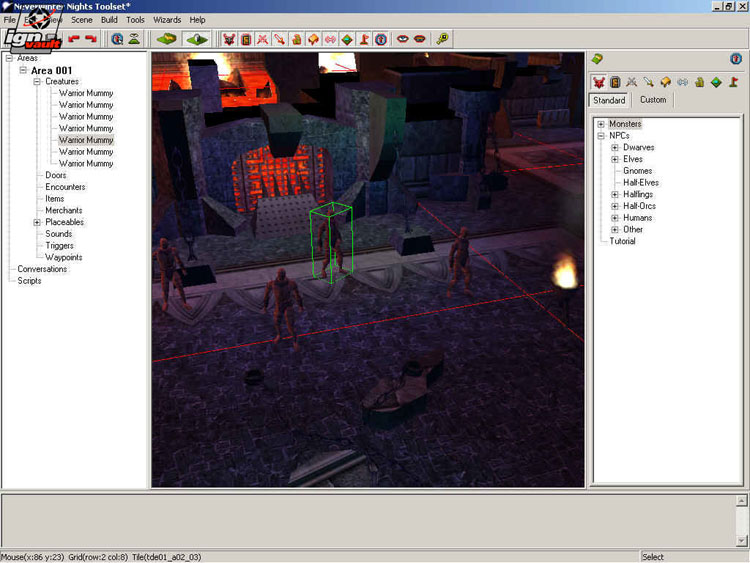Toggle items sword filter in main toolbar
The width and height of the screenshot is (750, 563).
click(279, 39)
